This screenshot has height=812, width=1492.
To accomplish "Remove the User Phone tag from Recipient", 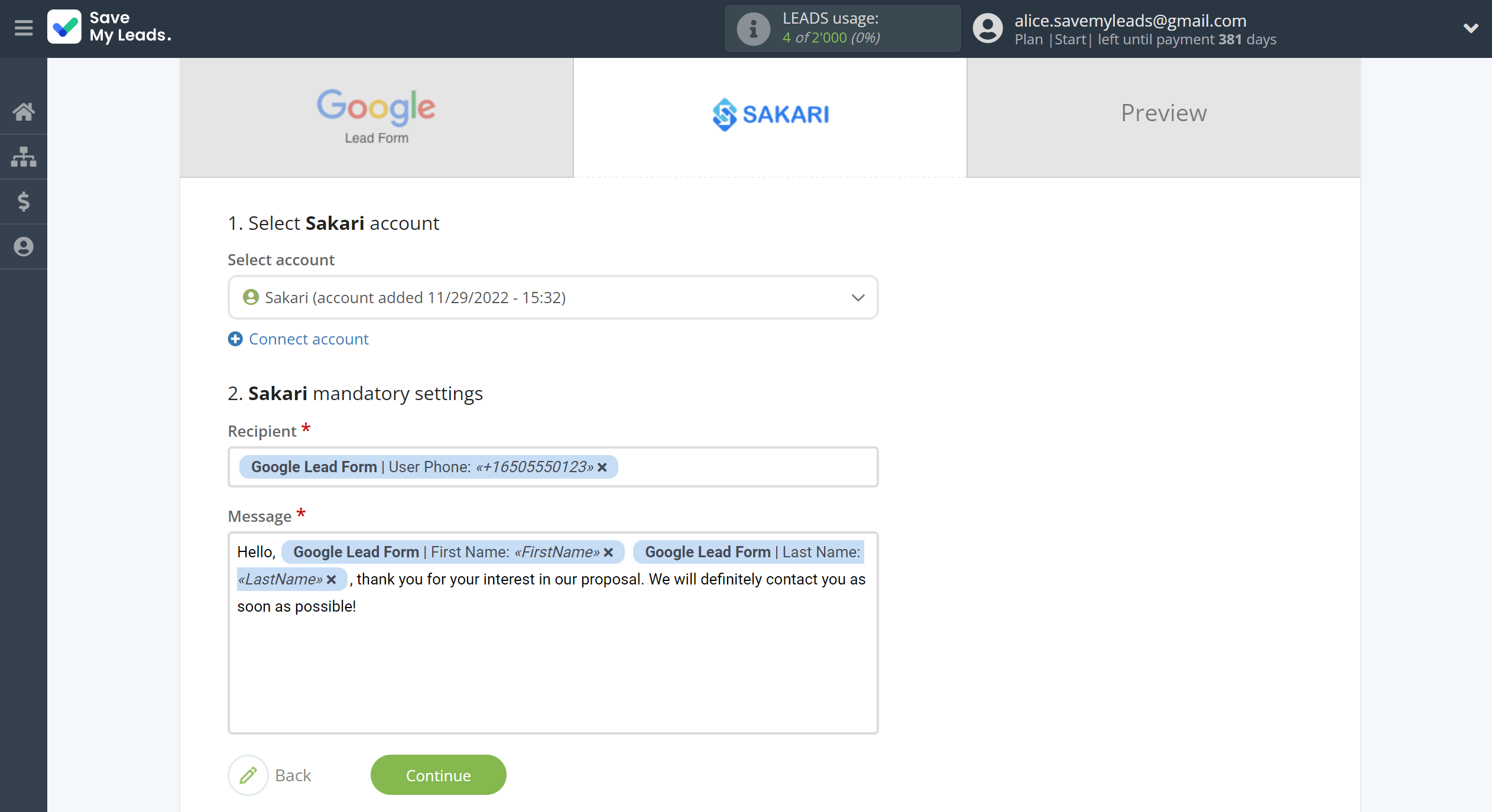I will coord(602,467).
